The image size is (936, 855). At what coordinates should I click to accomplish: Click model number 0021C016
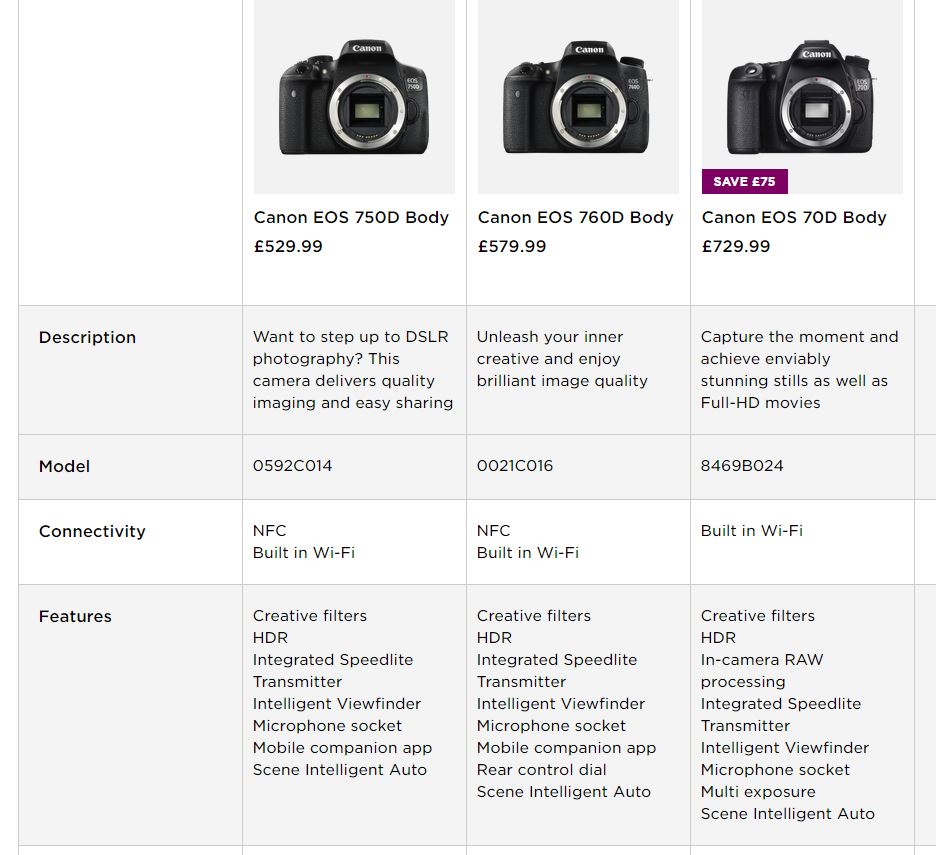(515, 466)
